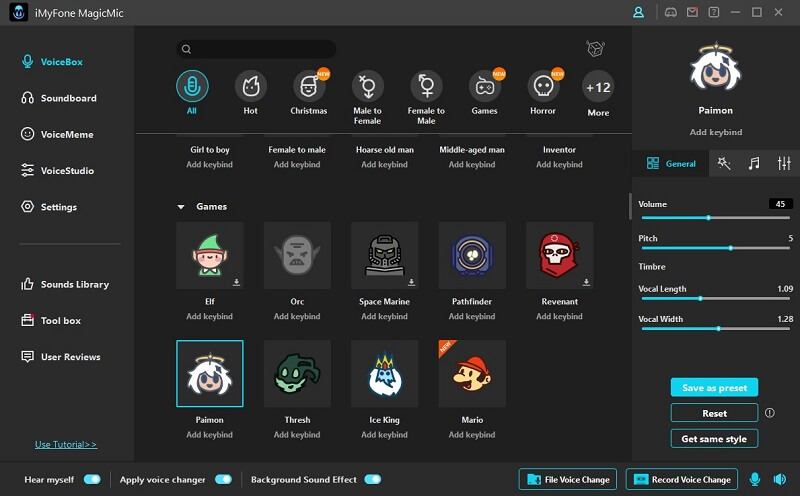Add keybind for Paimon in right panel
This screenshot has width=800, height=496.
(x=716, y=132)
